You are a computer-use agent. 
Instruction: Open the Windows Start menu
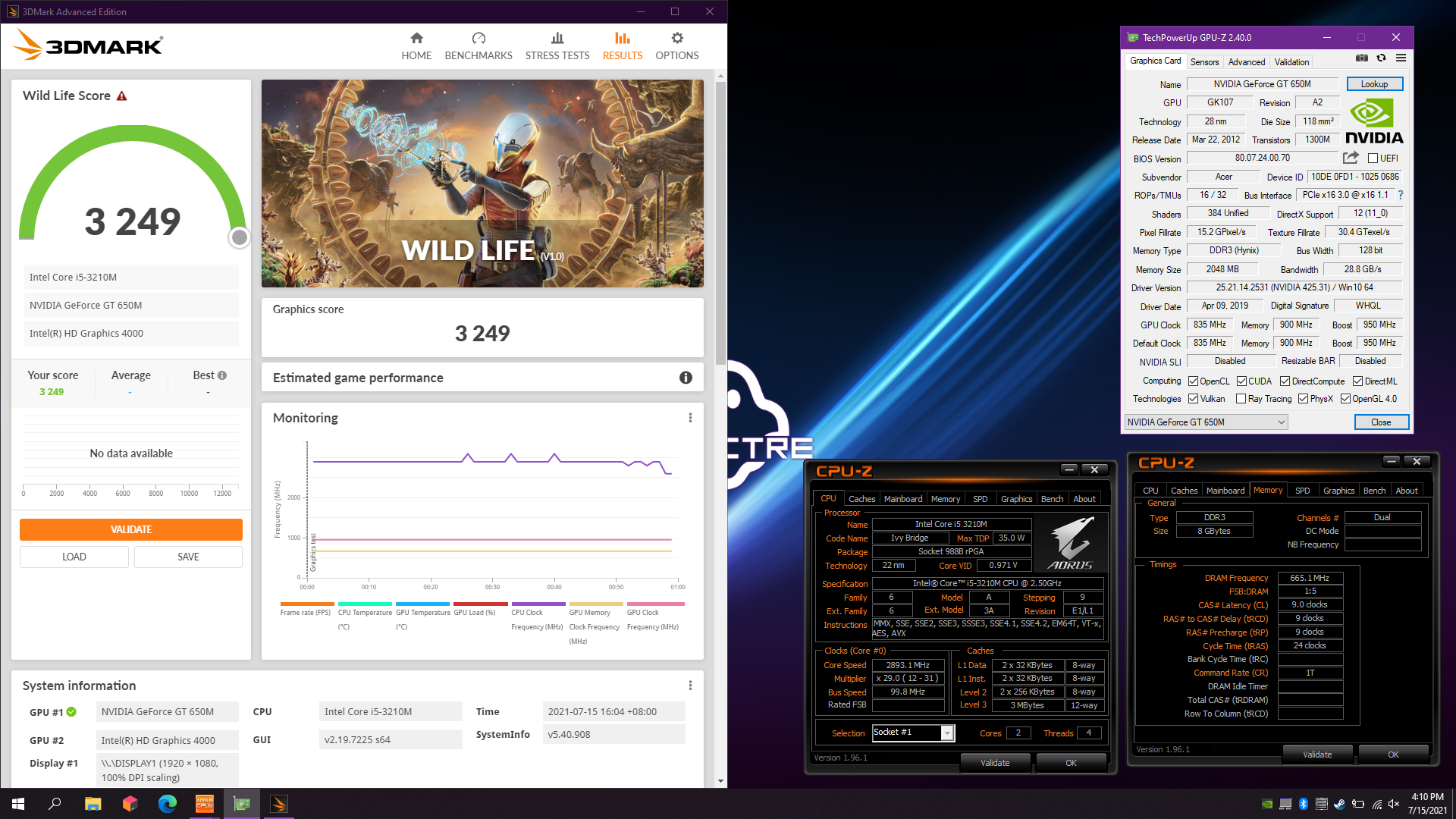[18, 804]
